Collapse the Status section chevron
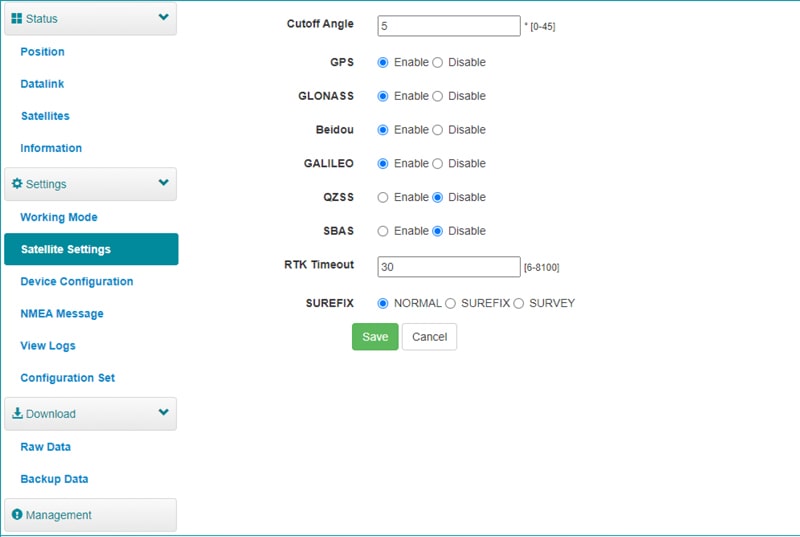 tap(163, 18)
